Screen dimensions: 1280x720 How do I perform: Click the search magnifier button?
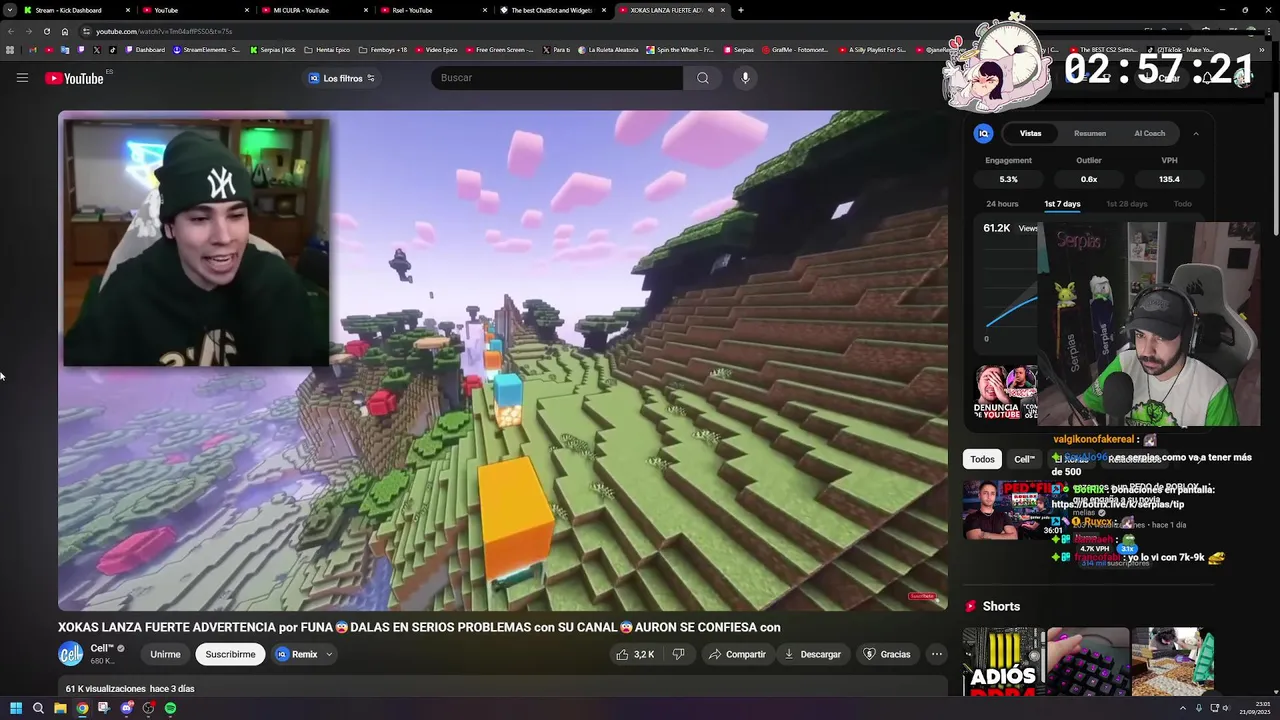(703, 78)
